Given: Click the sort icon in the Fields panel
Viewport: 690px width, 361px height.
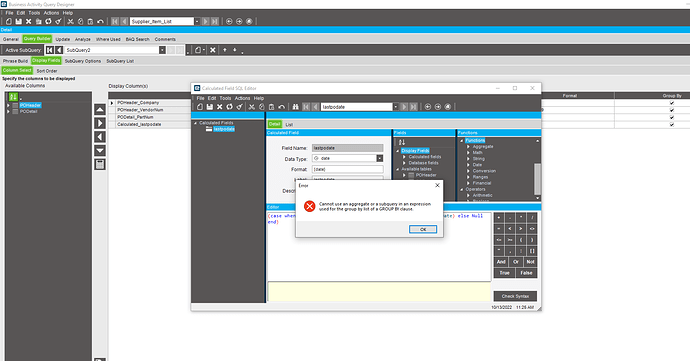Looking at the screenshot, I should pyautogui.click(x=401, y=142).
